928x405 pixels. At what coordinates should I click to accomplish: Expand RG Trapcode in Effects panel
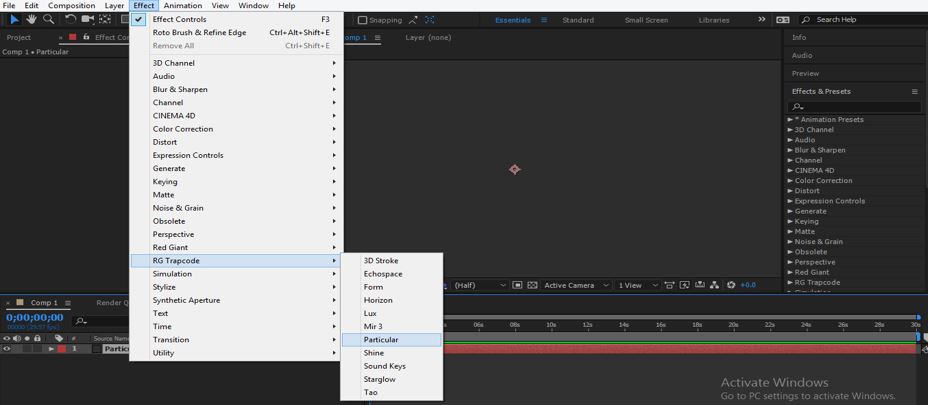coord(790,282)
